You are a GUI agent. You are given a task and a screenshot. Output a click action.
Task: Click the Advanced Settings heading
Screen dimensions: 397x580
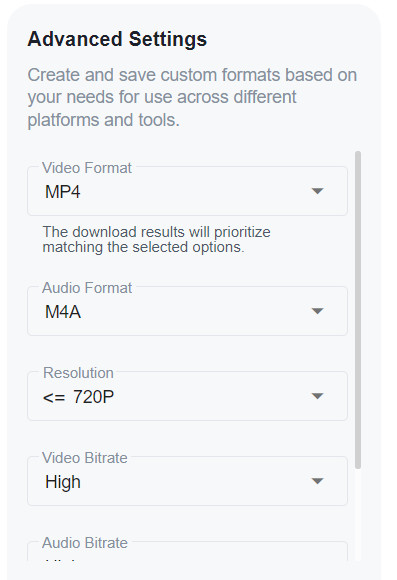tap(117, 39)
